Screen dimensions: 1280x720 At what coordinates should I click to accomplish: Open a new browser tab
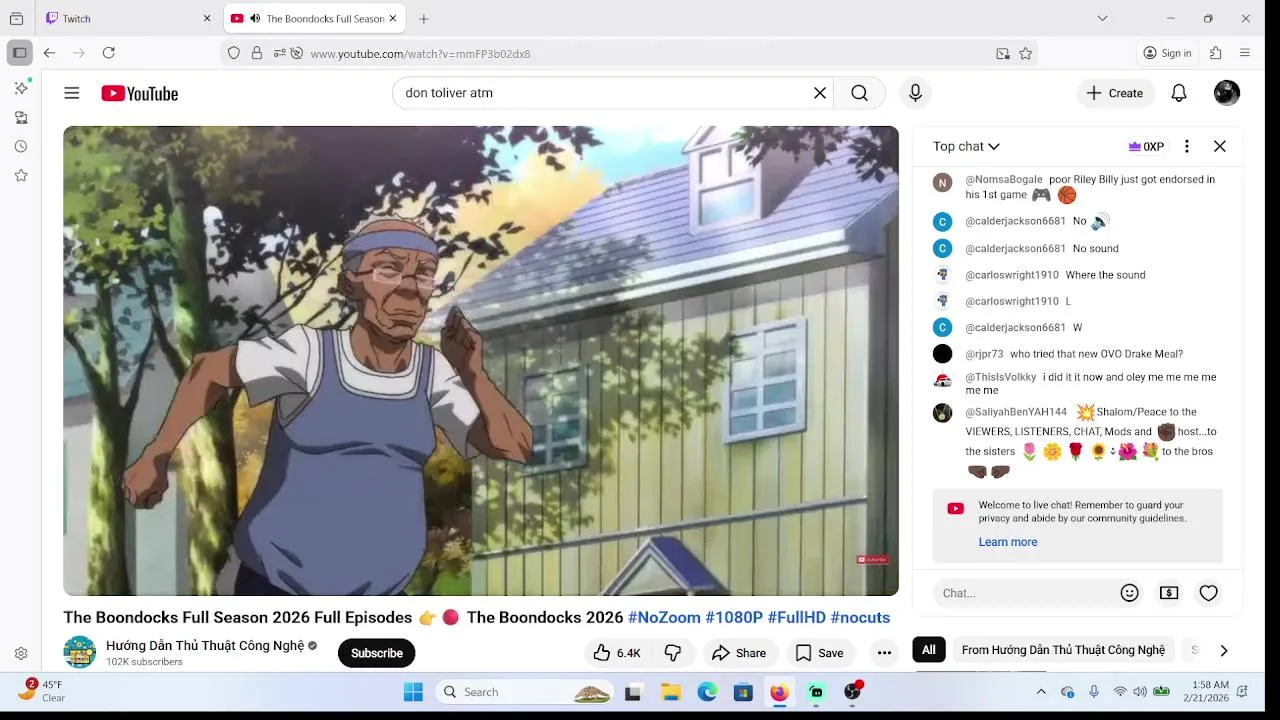424,19
